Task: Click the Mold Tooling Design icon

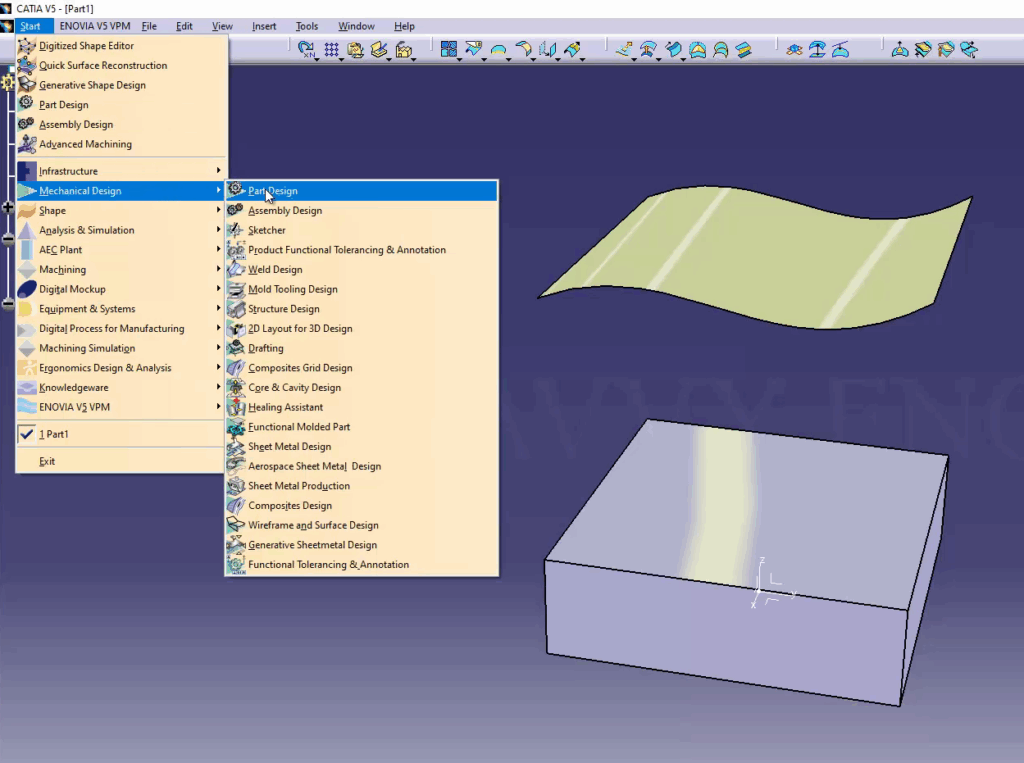Action: click(237, 289)
